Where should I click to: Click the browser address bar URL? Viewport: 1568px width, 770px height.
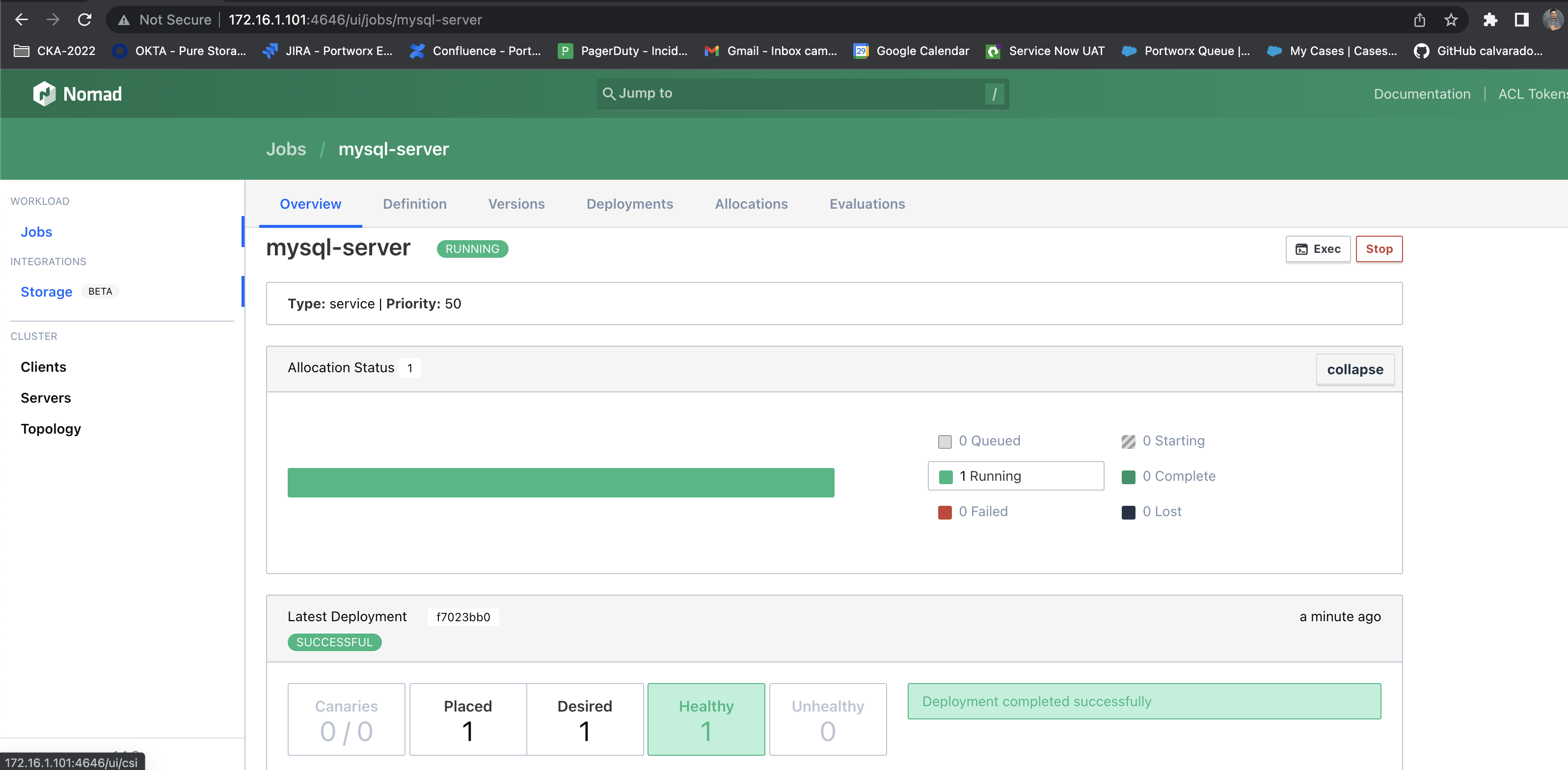(x=355, y=20)
